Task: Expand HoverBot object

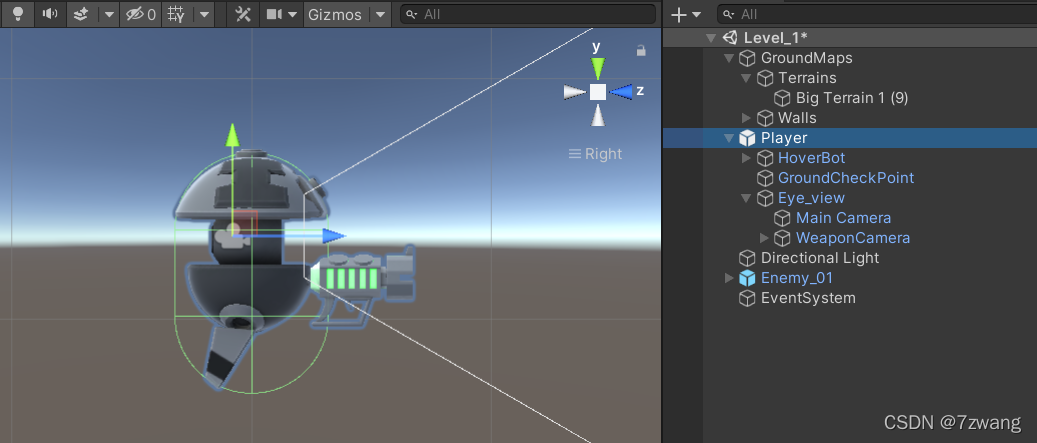Action: tap(746, 158)
